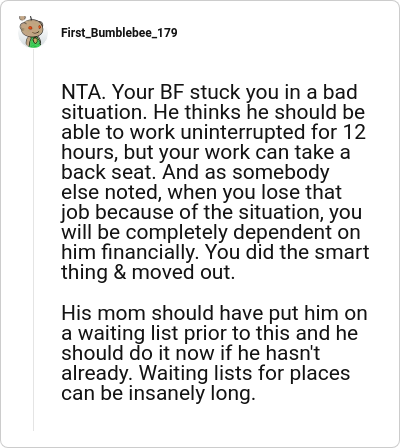This screenshot has width=400, height=448.
Task: Click the line "situation. He thinks he should be"
Action: [x=213, y=112]
